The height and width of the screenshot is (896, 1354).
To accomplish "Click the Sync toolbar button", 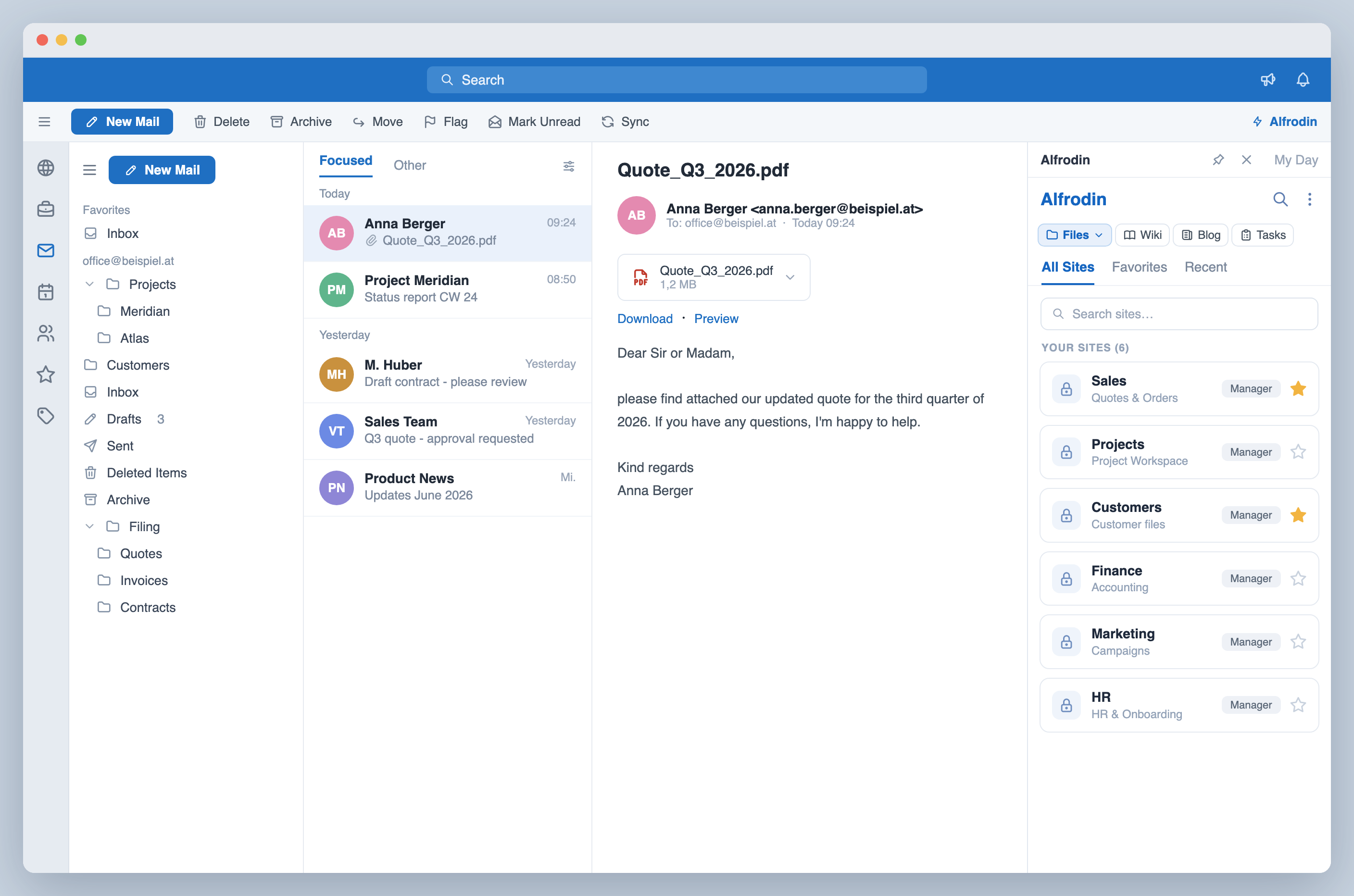I will pyautogui.click(x=625, y=122).
